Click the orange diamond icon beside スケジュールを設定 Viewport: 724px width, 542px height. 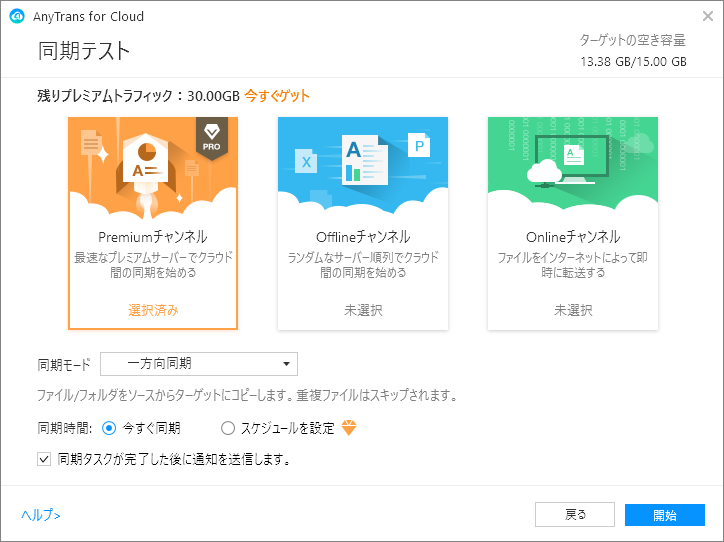pos(349,428)
